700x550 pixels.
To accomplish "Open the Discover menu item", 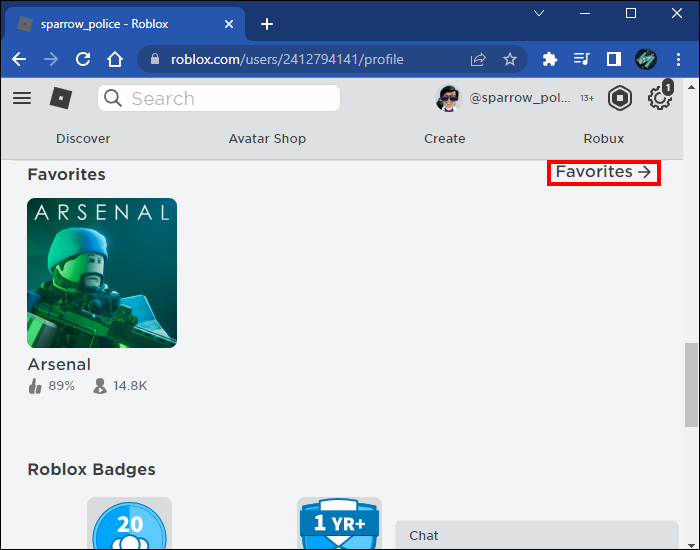I will [83, 139].
